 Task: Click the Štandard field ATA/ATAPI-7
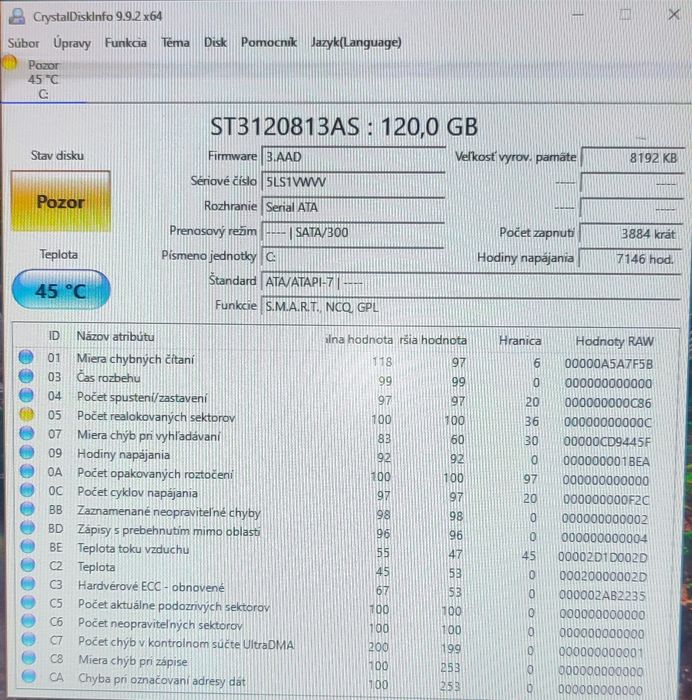tap(471, 282)
